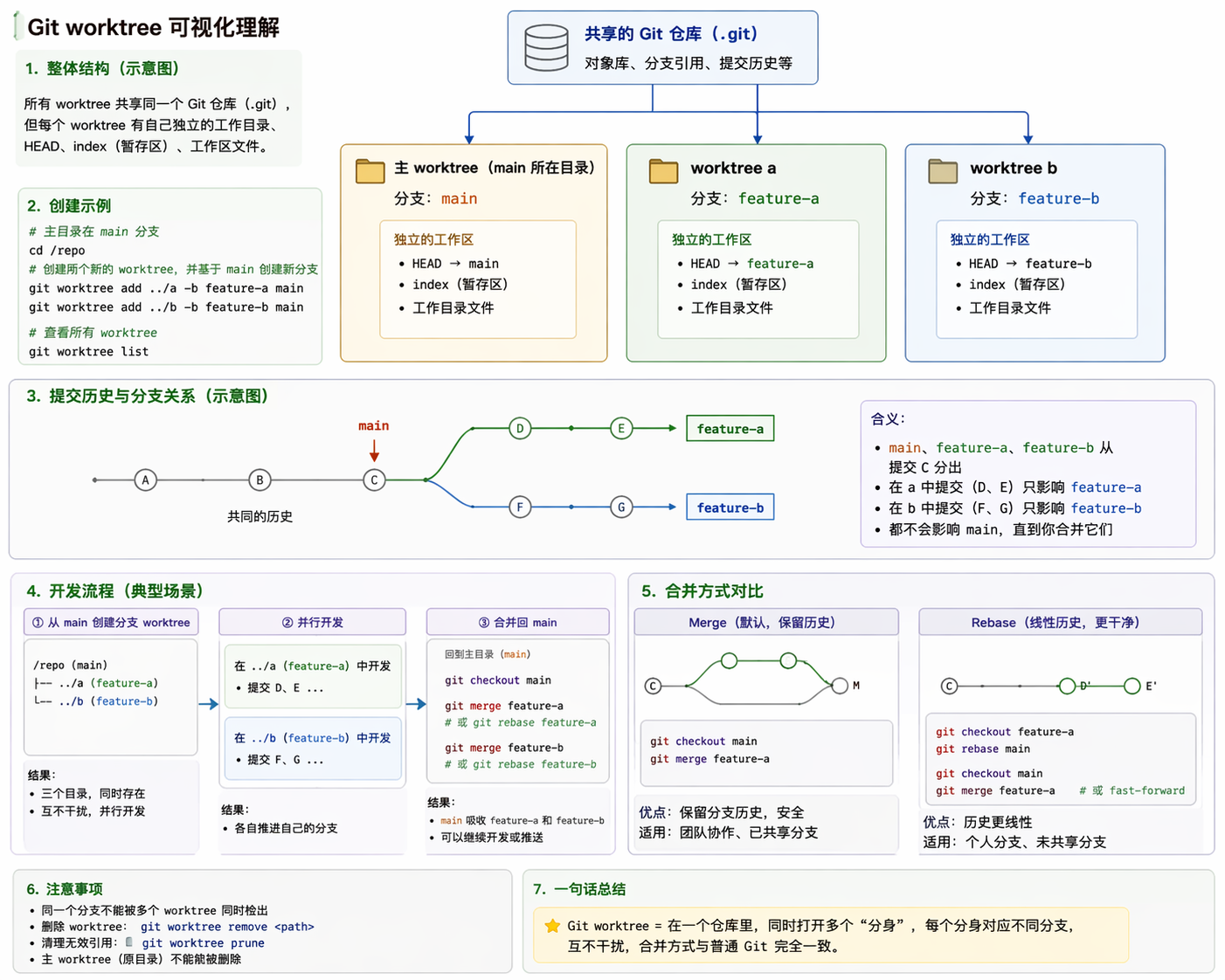Select header ② 并行开发
The height and width of the screenshot is (980, 1225).
tap(312, 622)
